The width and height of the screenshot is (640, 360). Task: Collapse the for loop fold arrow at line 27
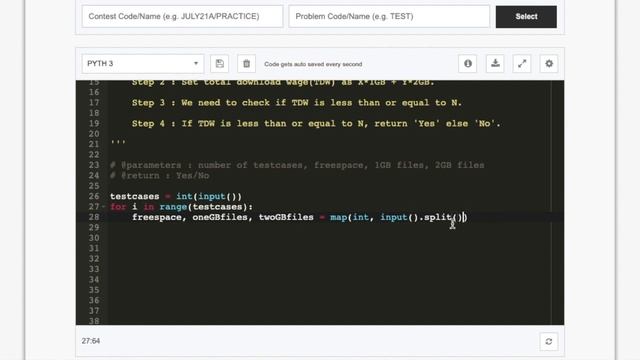click(x=104, y=207)
